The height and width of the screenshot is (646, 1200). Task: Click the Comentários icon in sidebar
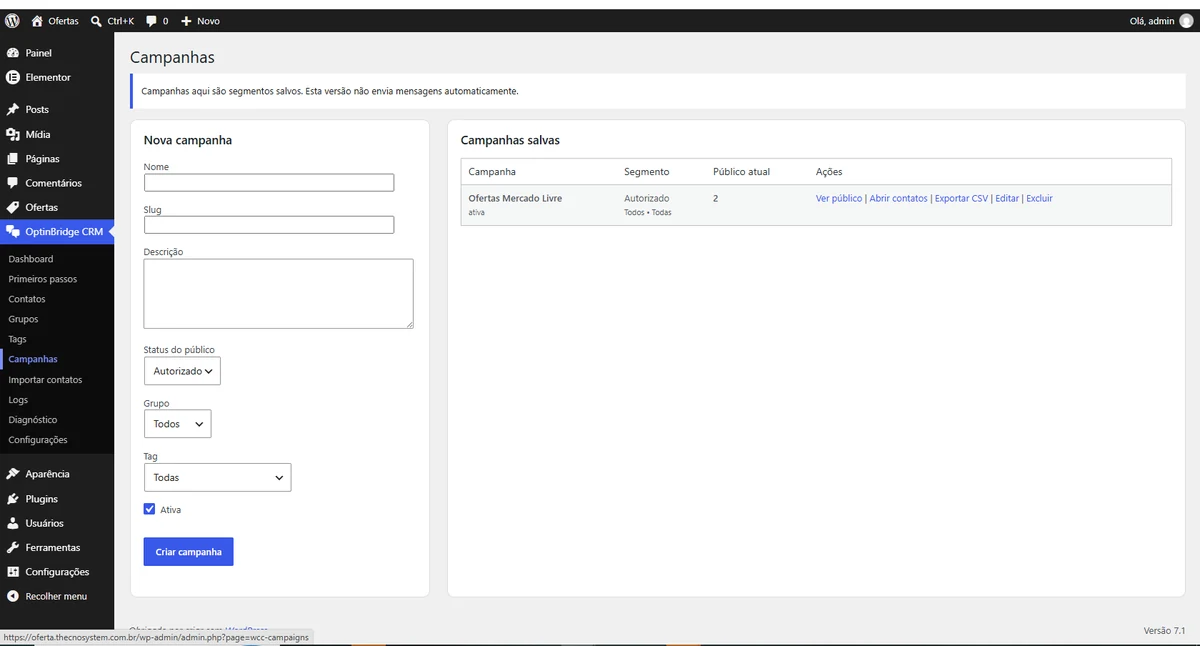click(13, 183)
